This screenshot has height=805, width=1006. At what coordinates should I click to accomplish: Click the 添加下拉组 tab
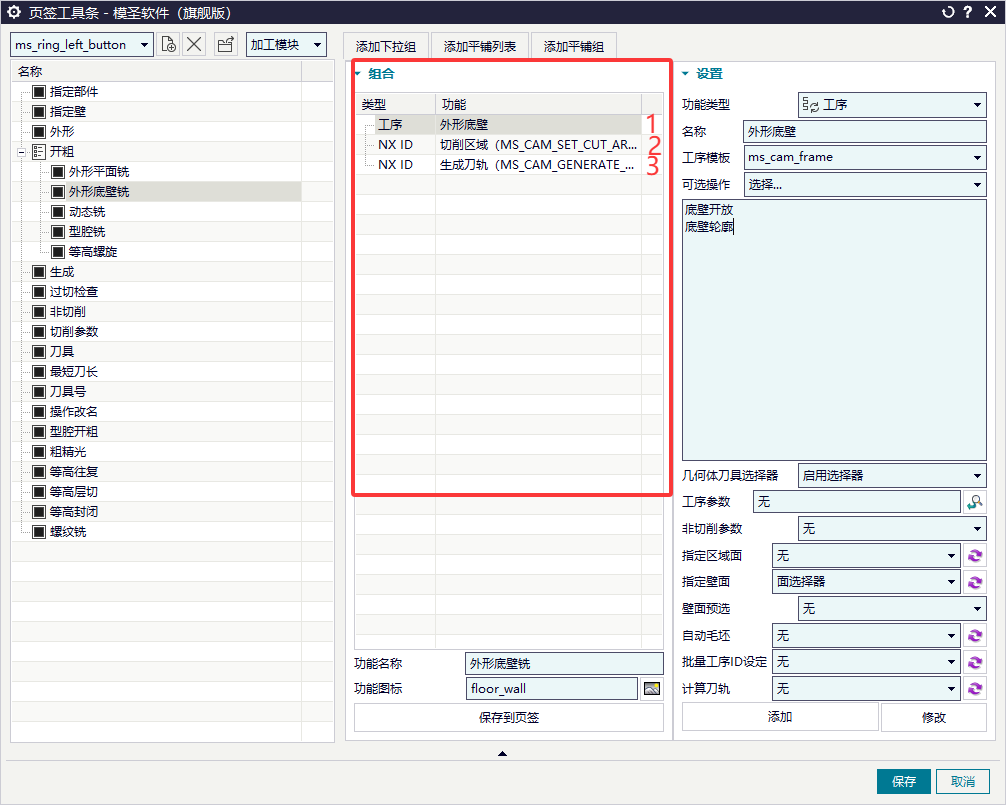[x=386, y=46]
